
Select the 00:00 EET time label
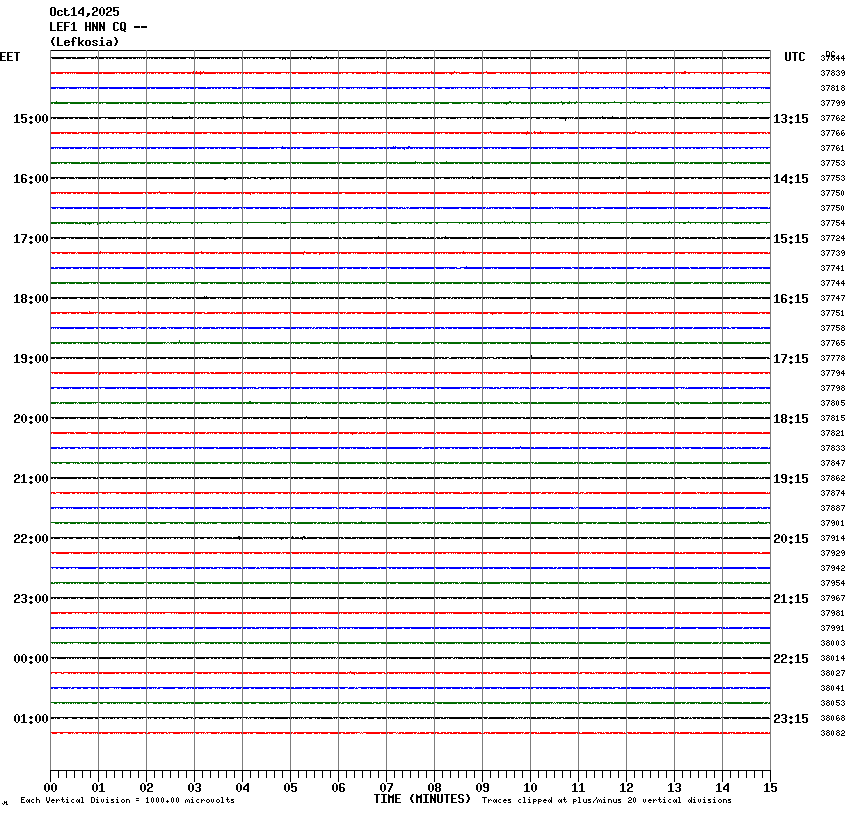(30, 659)
